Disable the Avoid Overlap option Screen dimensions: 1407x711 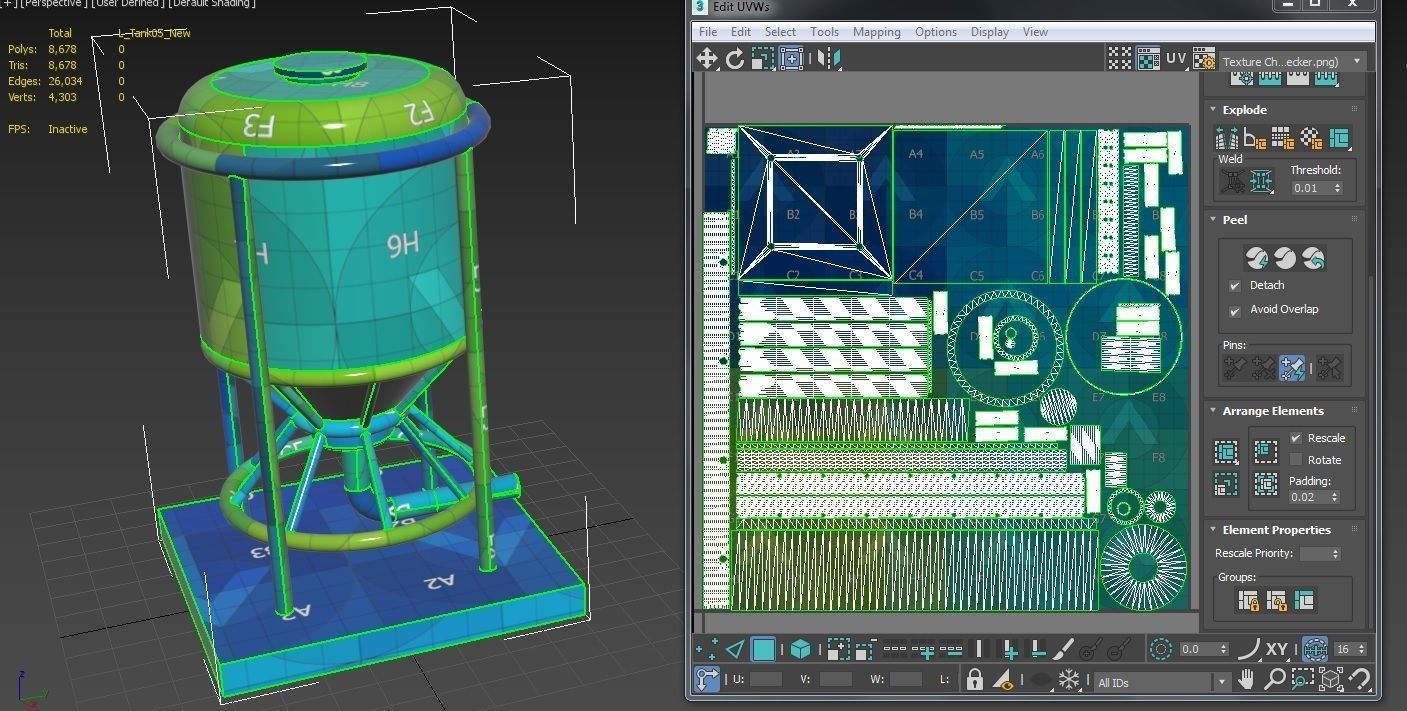pos(1235,312)
